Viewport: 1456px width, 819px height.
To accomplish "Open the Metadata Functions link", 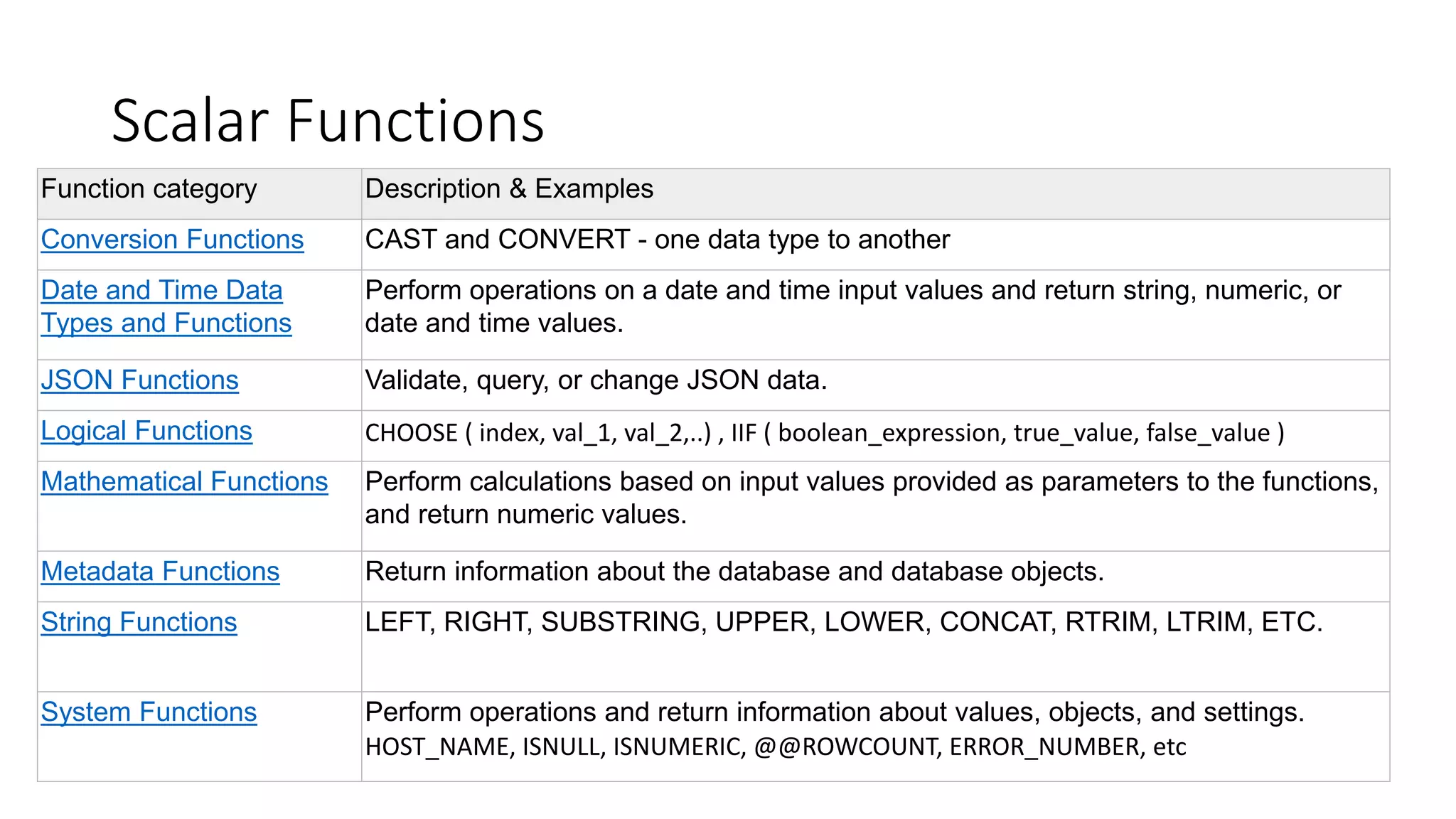I will [160, 572].
